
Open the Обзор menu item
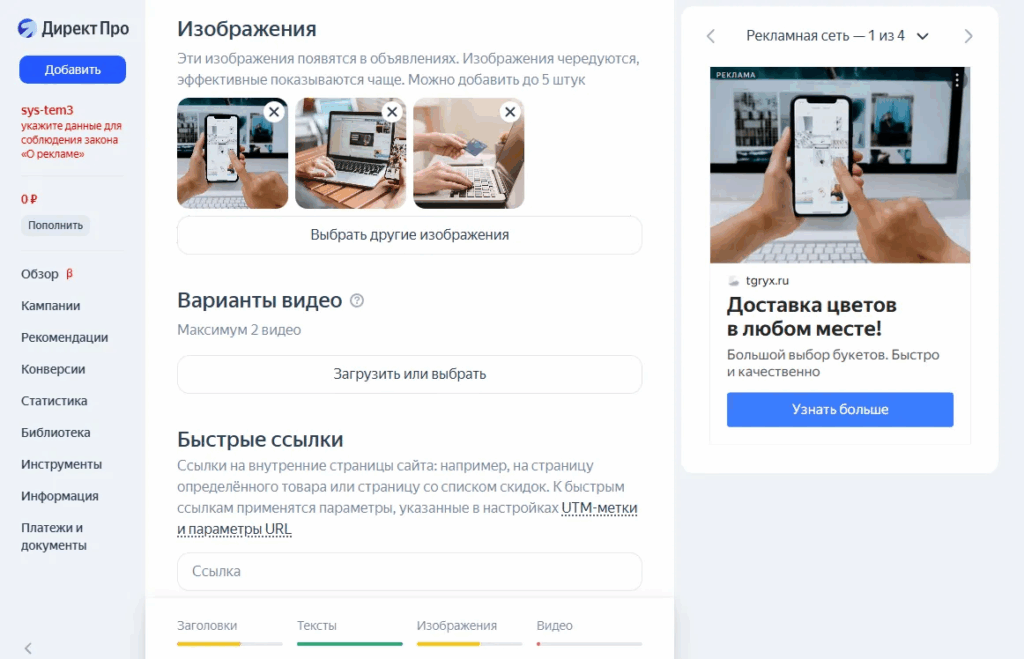click(40, 274)
